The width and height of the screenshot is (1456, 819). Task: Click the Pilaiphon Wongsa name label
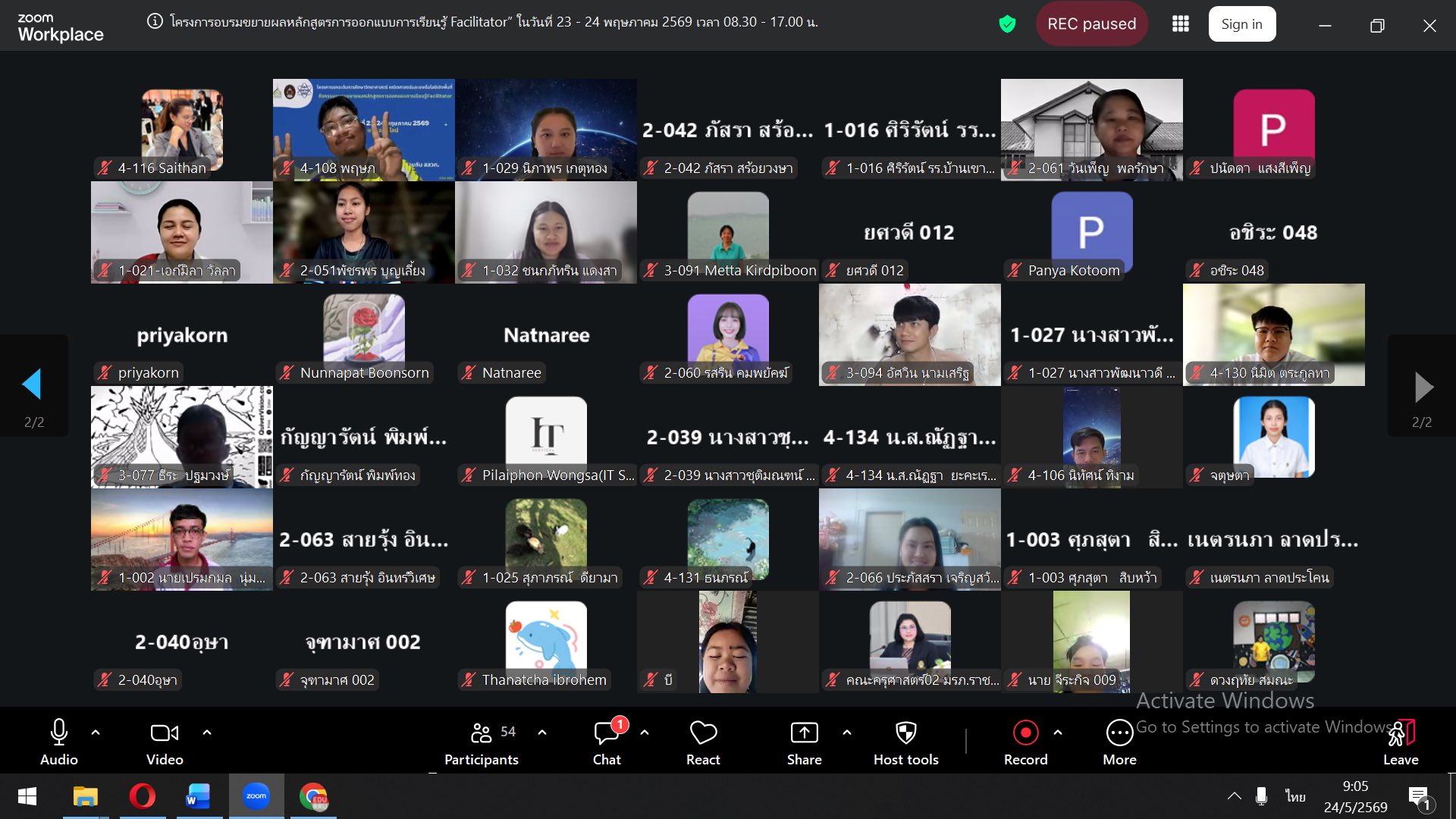558,475
